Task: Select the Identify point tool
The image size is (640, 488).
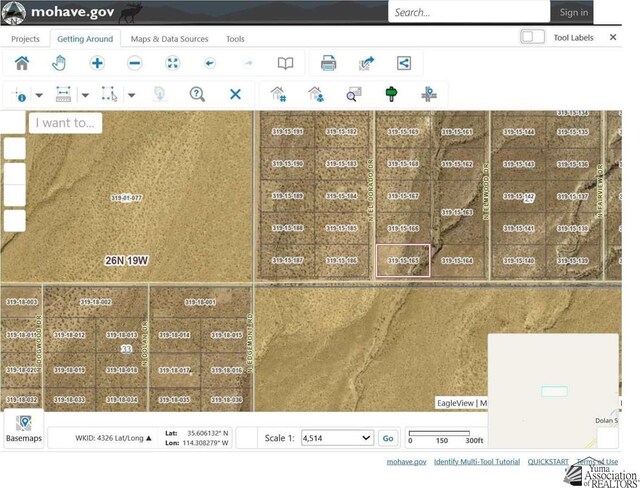Action: click(19, 94)
